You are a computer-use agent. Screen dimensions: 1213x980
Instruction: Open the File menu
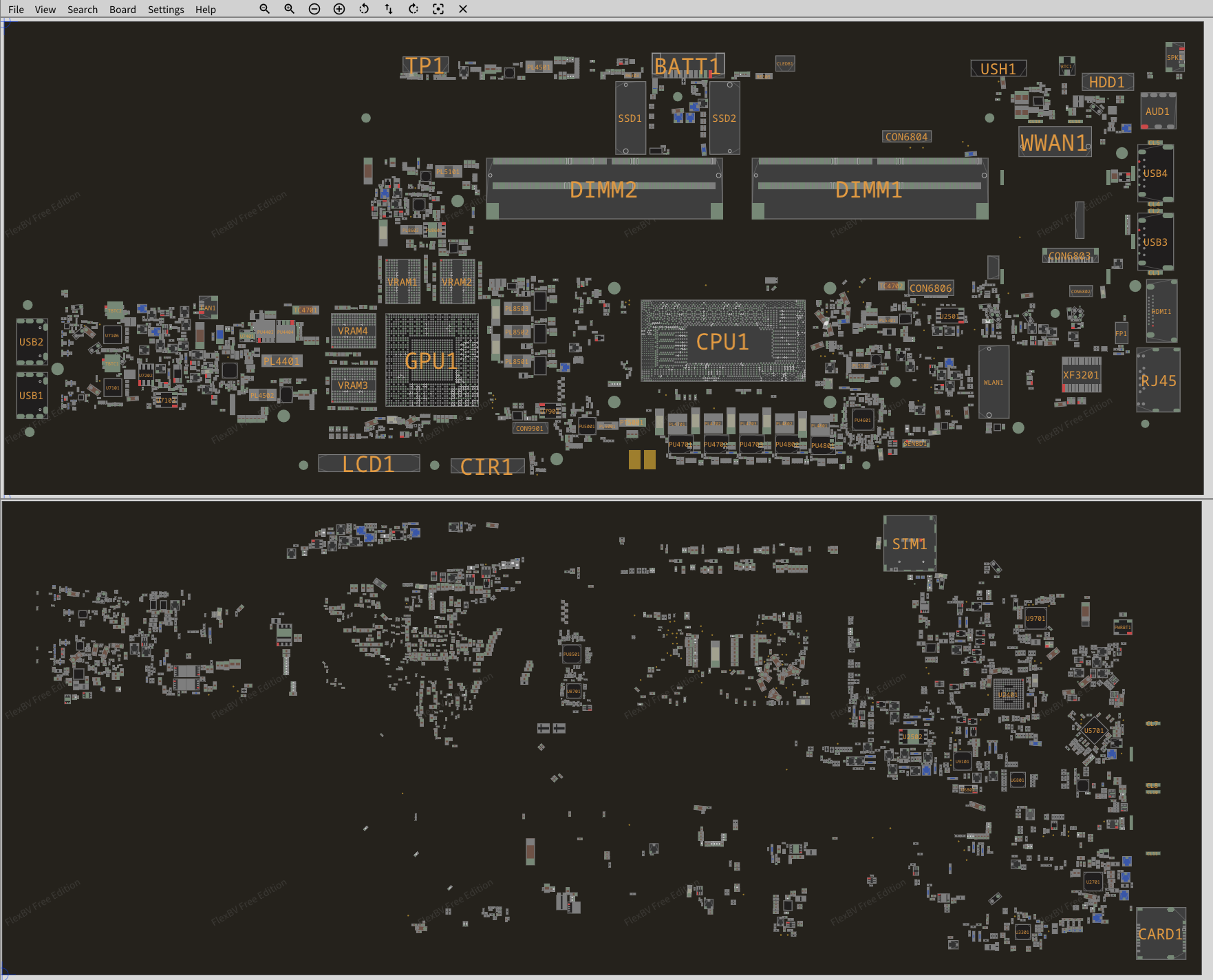16,10
